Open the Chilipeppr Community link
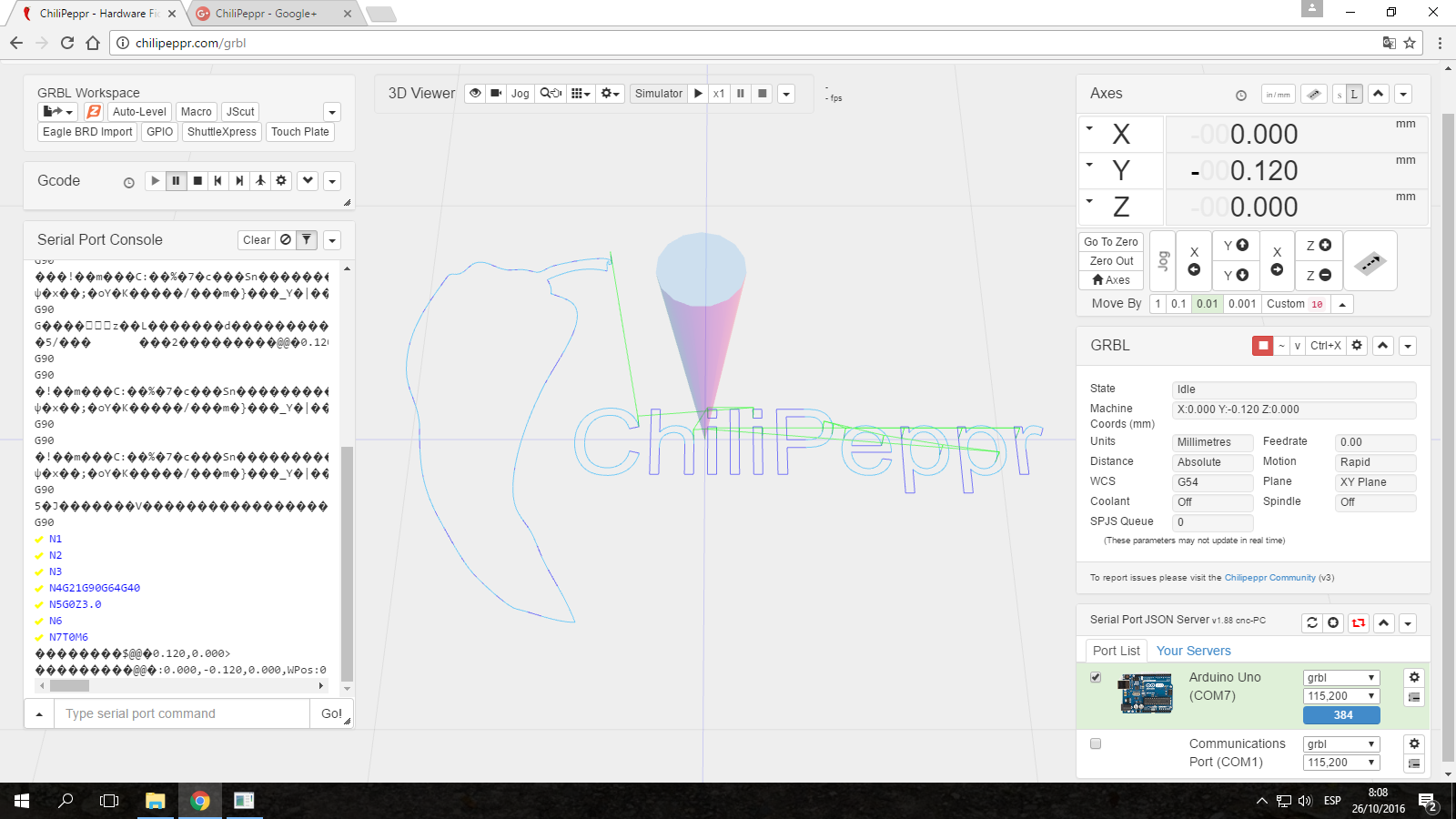This screenshot has width=1456, height=819. click(x=1269, y=578)
